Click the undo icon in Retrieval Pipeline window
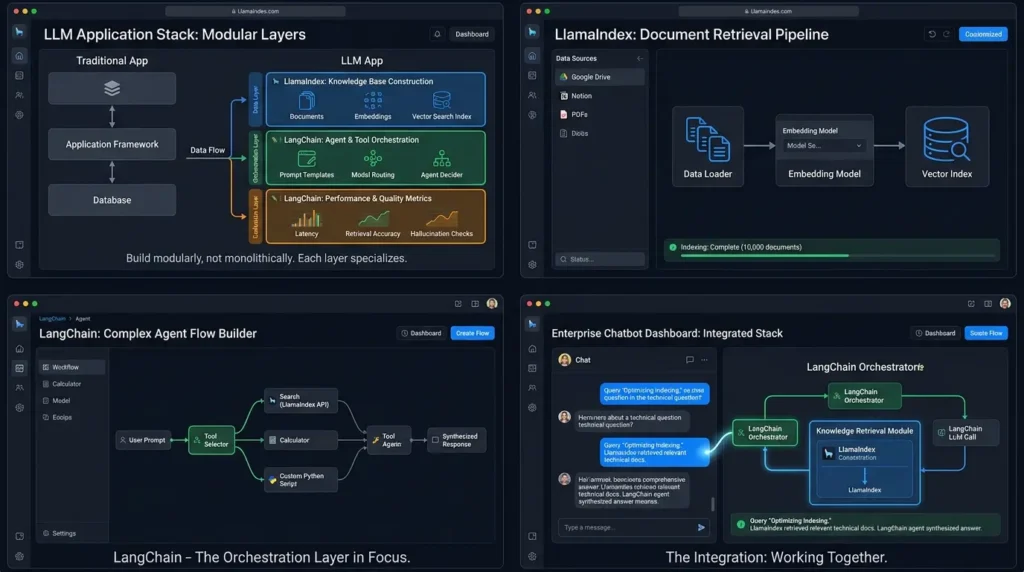 tap(932, 34)
